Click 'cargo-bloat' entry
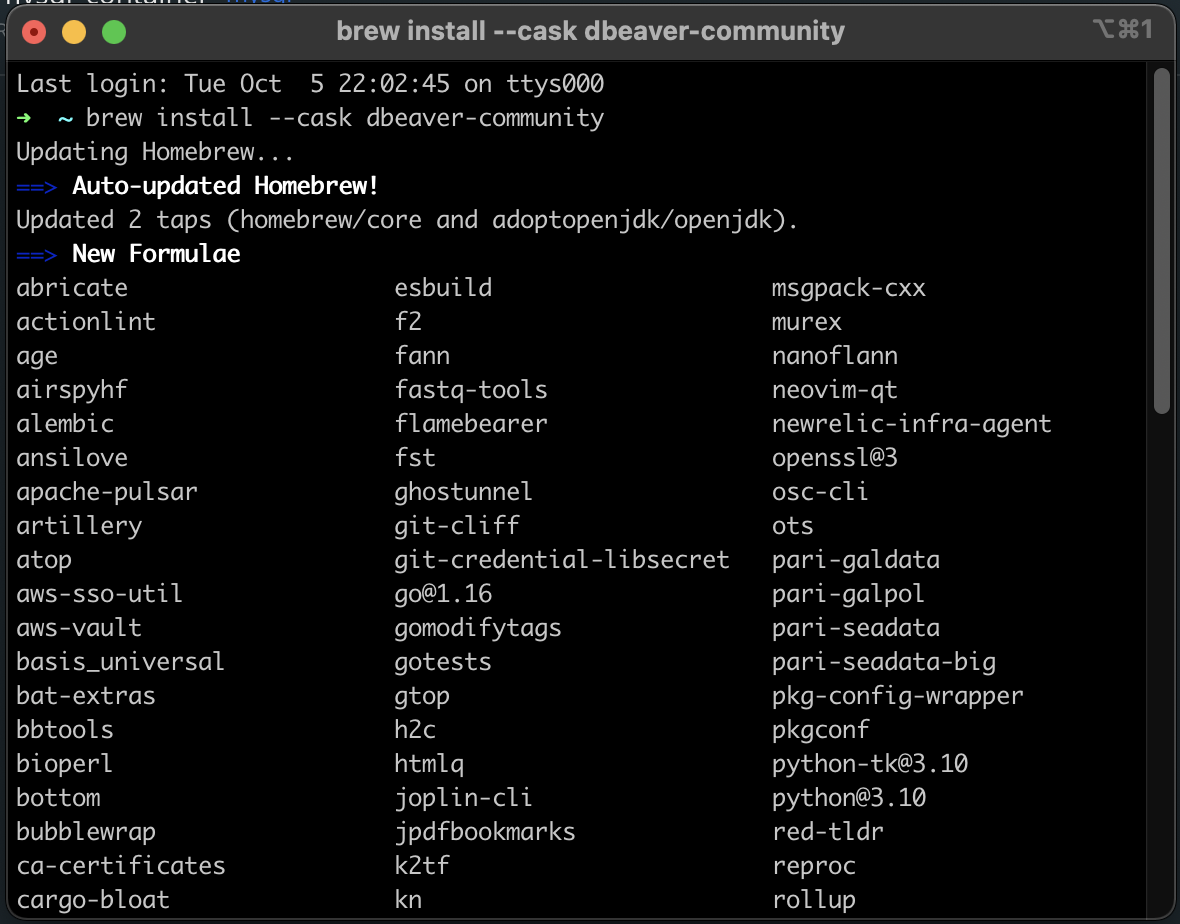1180x924 pixels. click(93, 900)
